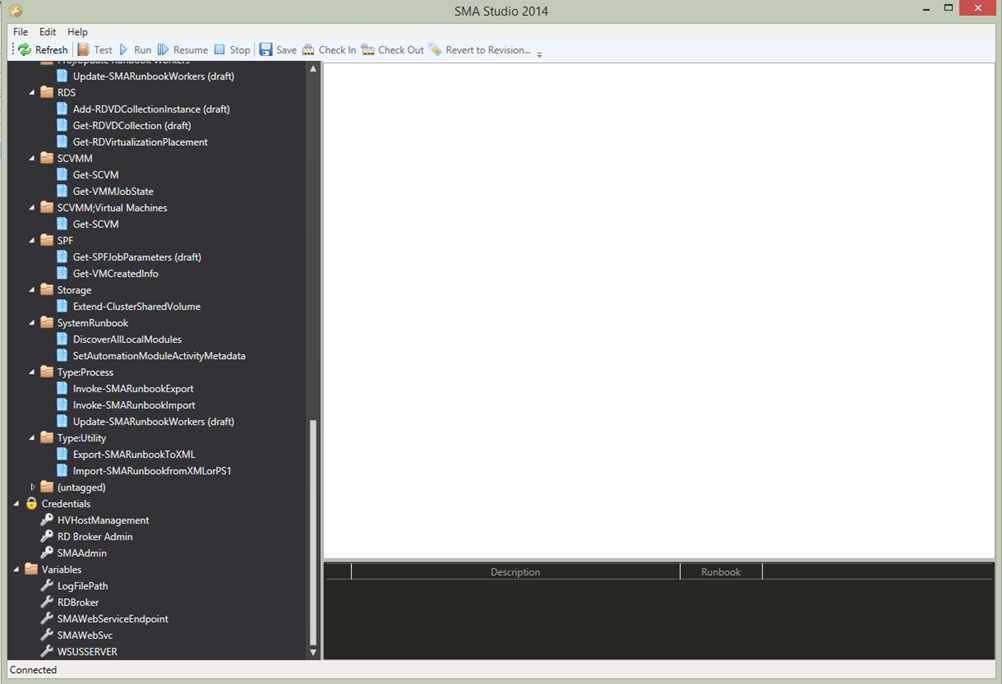Click the wrench icon beside SMAWebServiceEndpoint
The width and height of the screenshot is (1002, 684).
click(47, 619)
